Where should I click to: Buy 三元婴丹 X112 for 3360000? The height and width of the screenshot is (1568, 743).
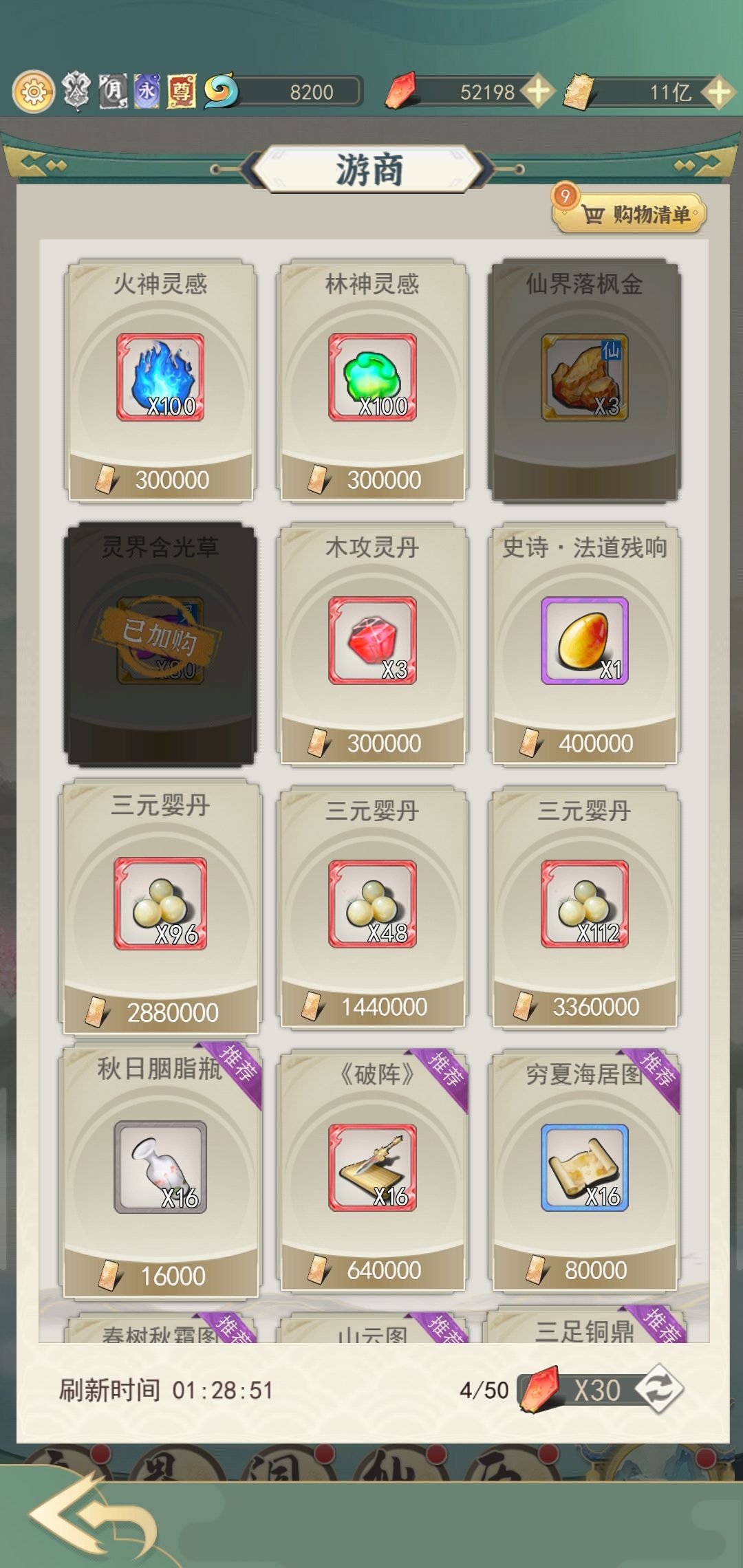(x=584, y=907)
